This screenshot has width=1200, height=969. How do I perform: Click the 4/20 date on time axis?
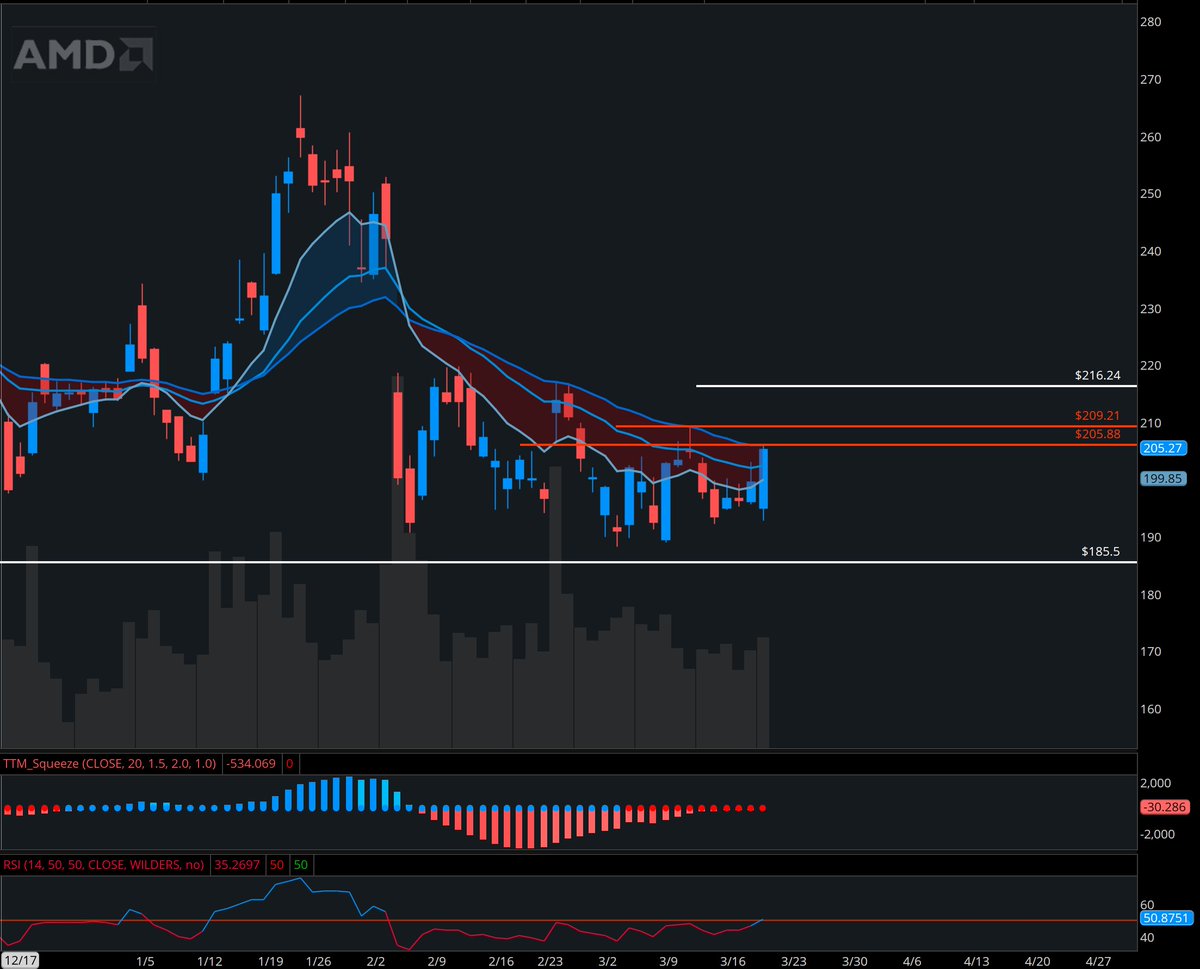[x=1035, y=960]
